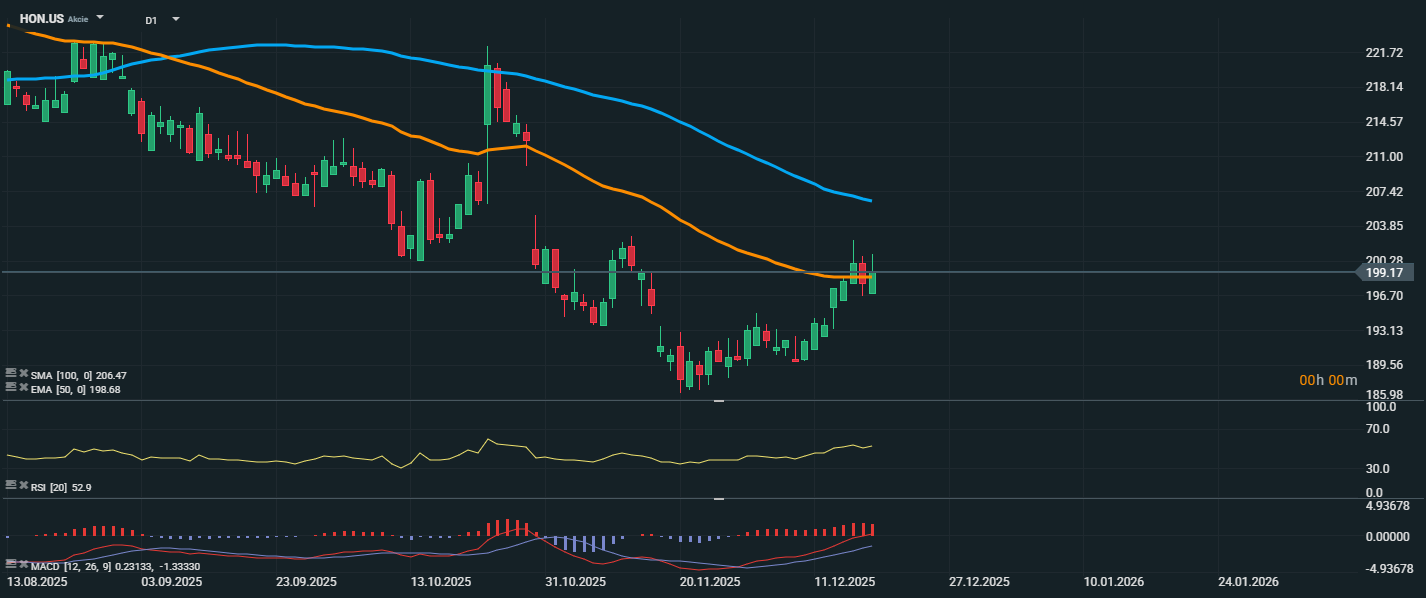Click date label 24.01.2026 on time axis
The height and width of the screenshot is (598, 1426).
(x=1249, y=582)
